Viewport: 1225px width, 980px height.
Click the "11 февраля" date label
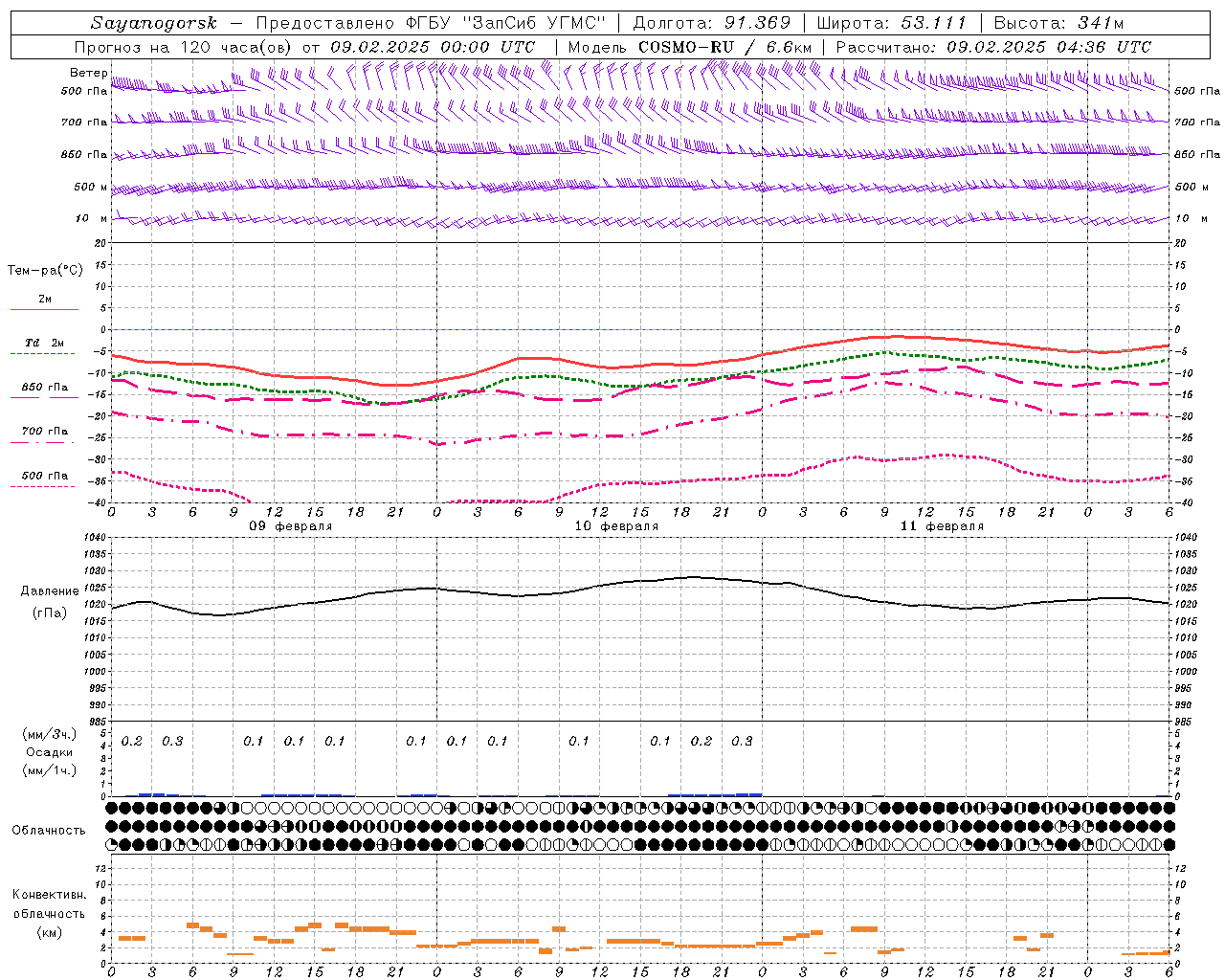tap(942, 526)
